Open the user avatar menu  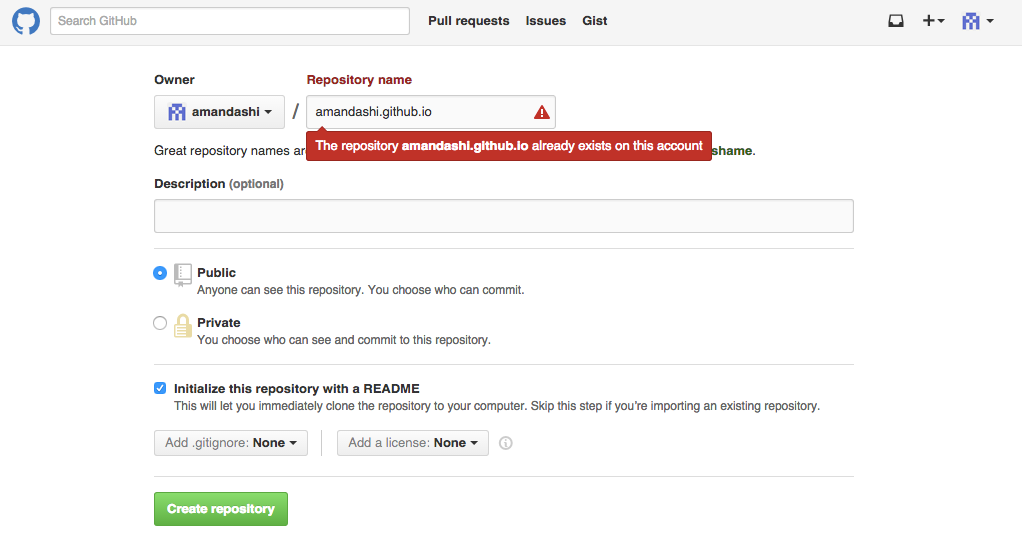click(x=977, y=21)
